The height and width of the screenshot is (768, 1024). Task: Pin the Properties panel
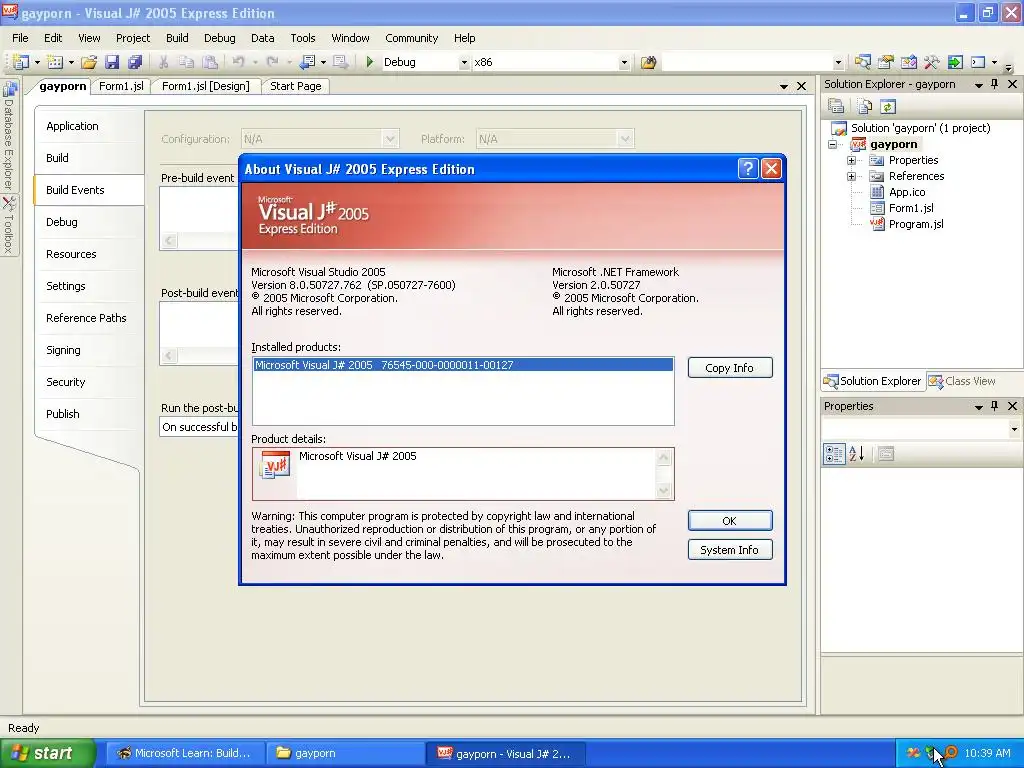coord(995,406)
